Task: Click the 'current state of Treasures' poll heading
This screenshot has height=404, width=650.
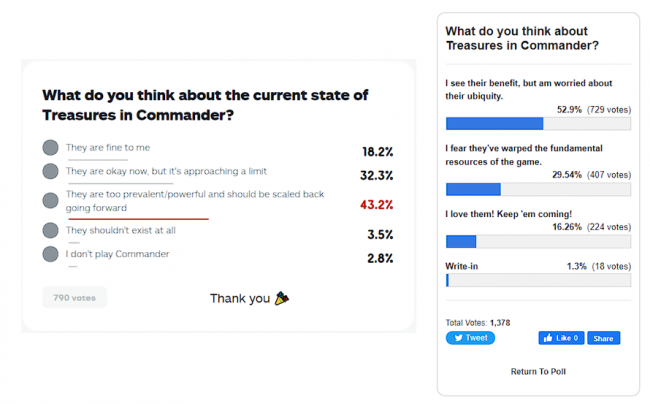Action: pyautogui.click(x=205, y=104)
